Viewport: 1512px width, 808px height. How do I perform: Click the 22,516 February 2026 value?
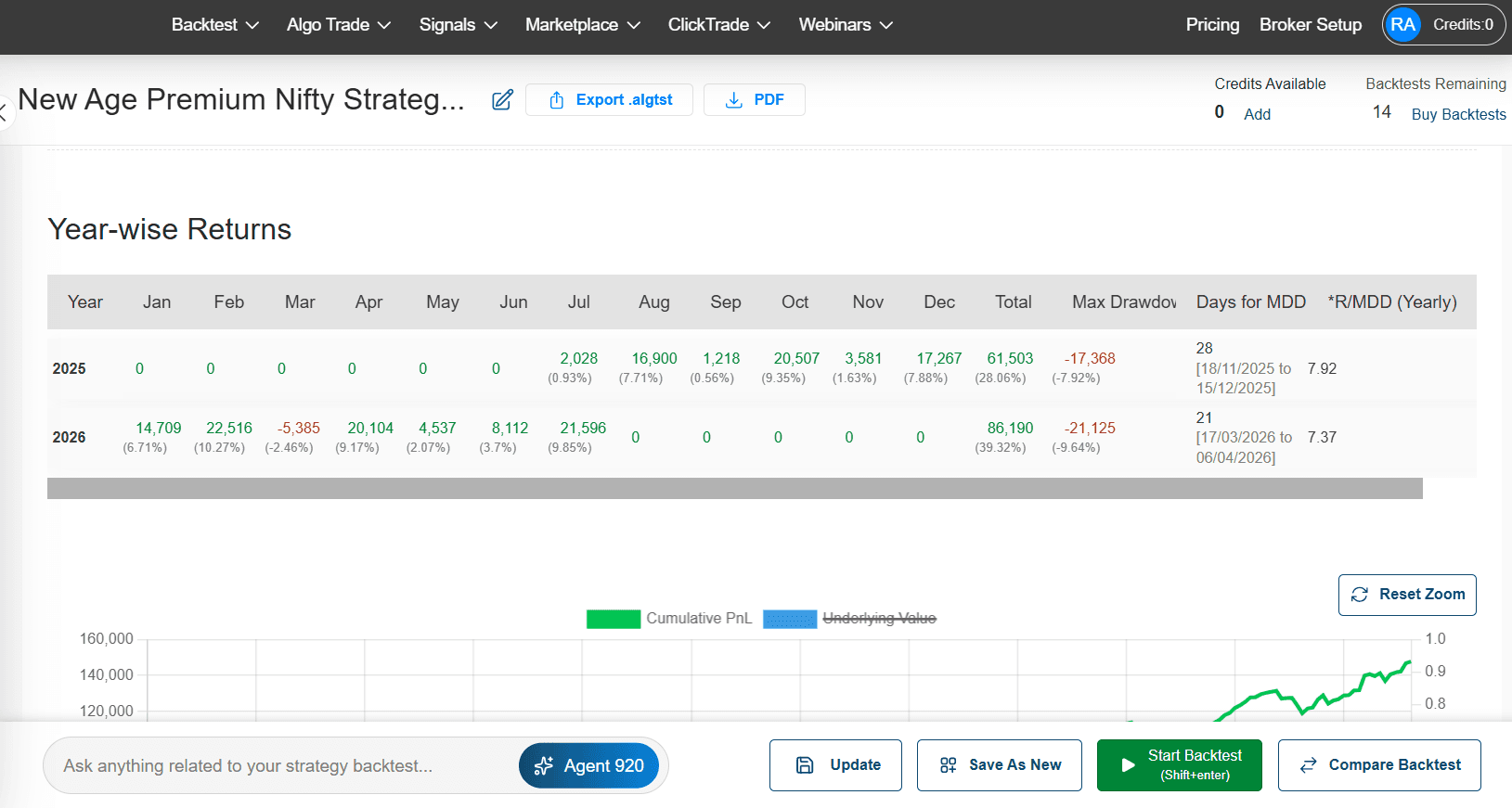pos(229,429)
